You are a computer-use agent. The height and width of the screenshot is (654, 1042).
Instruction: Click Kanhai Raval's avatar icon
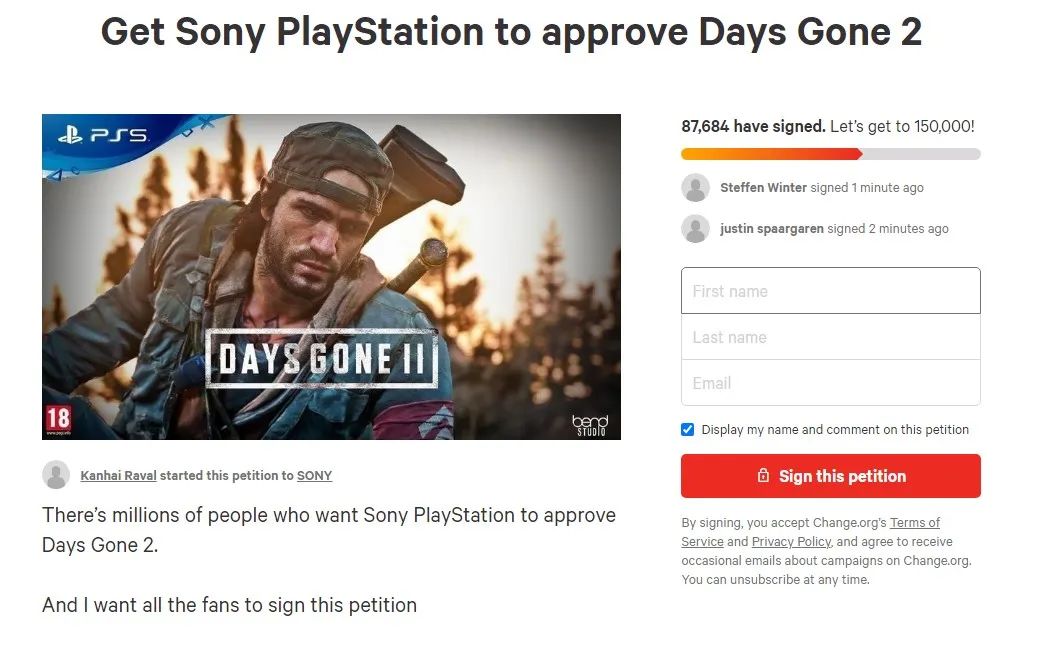click(x=56, y=475)
